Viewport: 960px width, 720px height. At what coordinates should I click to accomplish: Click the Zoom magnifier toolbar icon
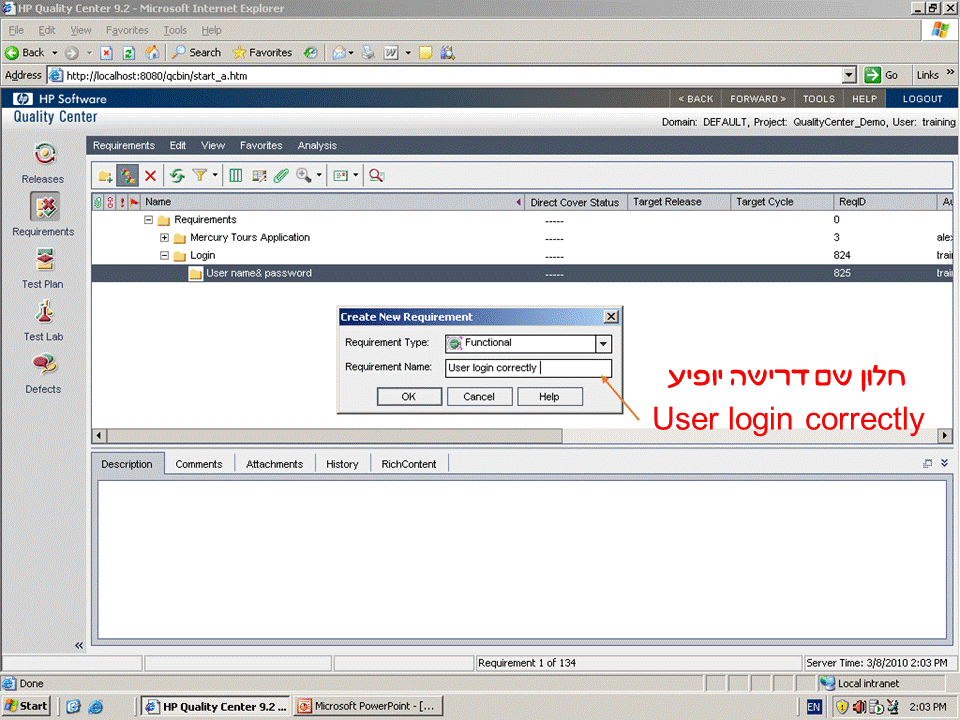(303, 176)
